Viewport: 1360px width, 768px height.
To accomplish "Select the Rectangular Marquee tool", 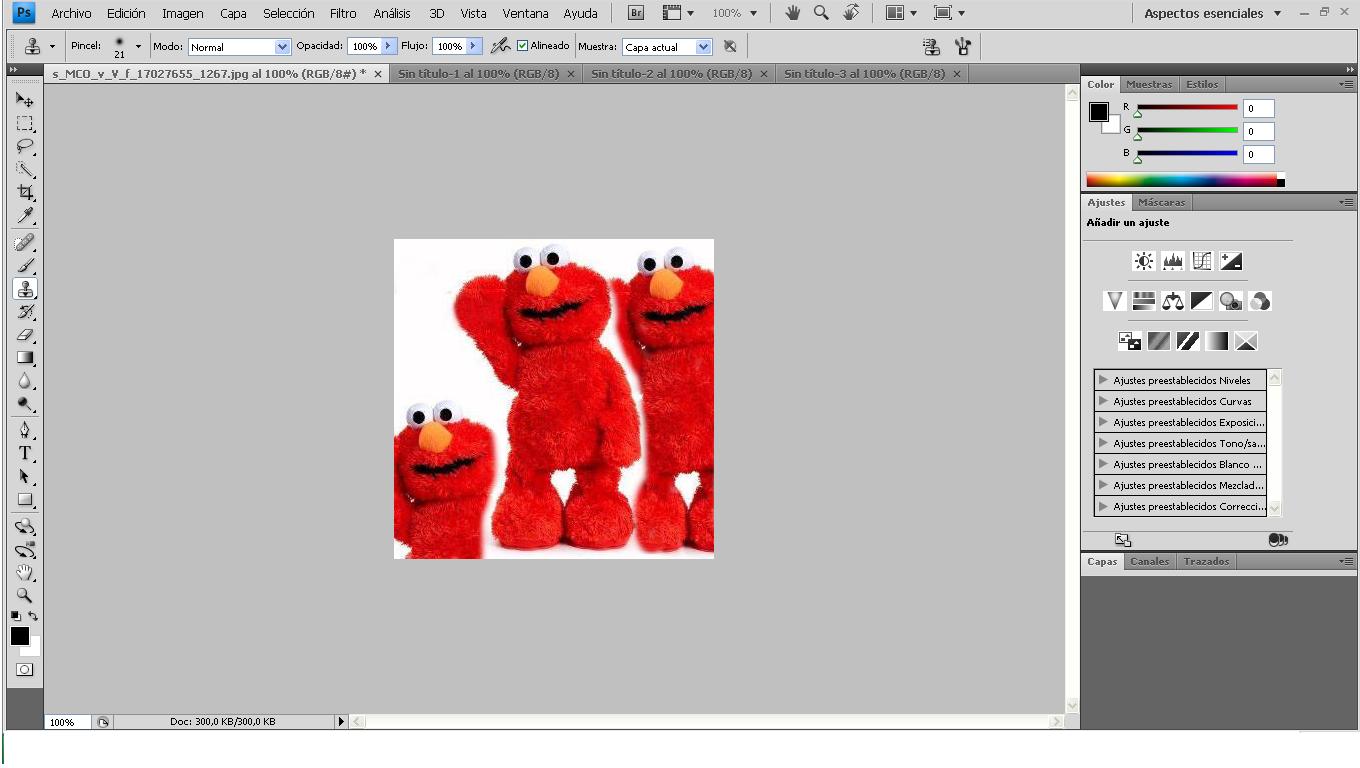I will (25, 123).
